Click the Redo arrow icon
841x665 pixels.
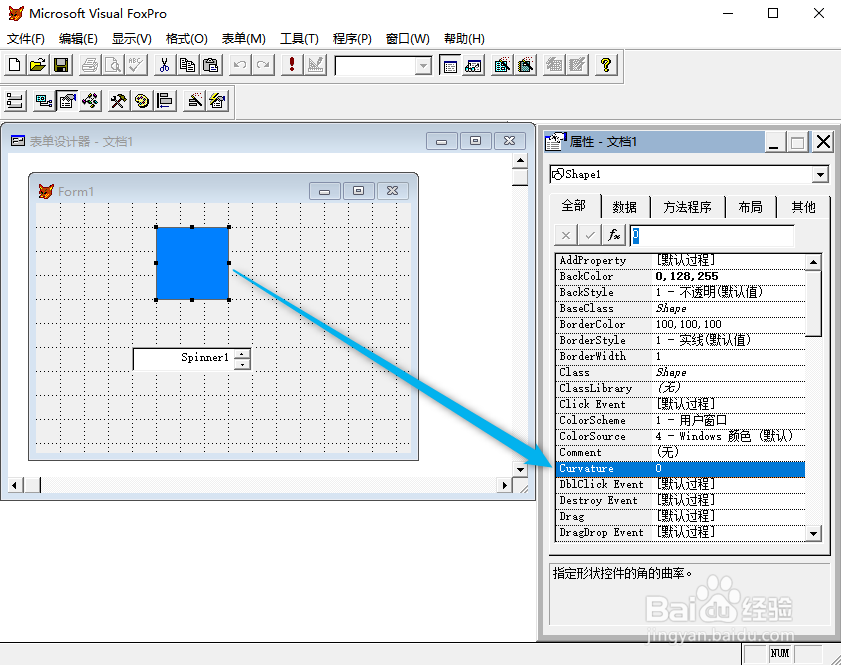click(x=263, y=65)
